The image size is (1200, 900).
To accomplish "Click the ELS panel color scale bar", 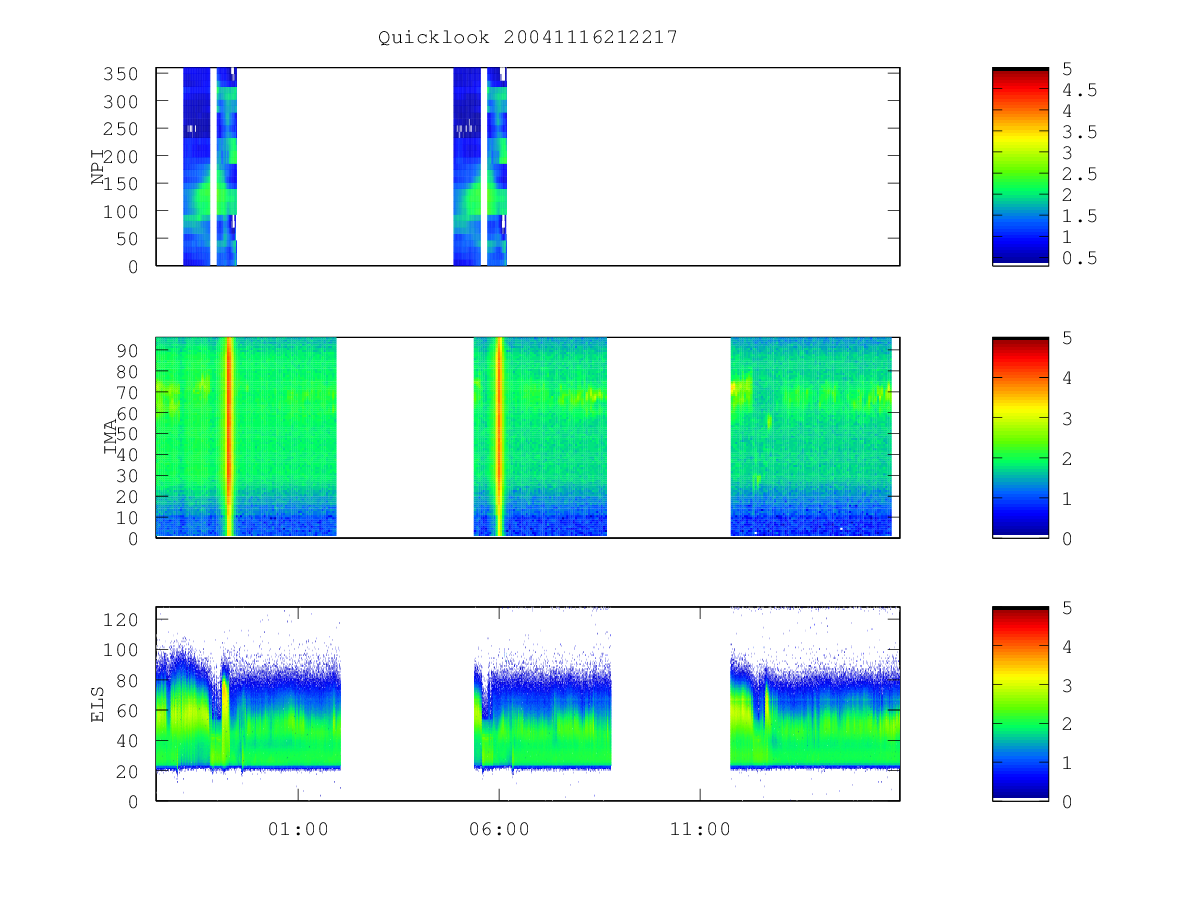I will pos(1020,704).
